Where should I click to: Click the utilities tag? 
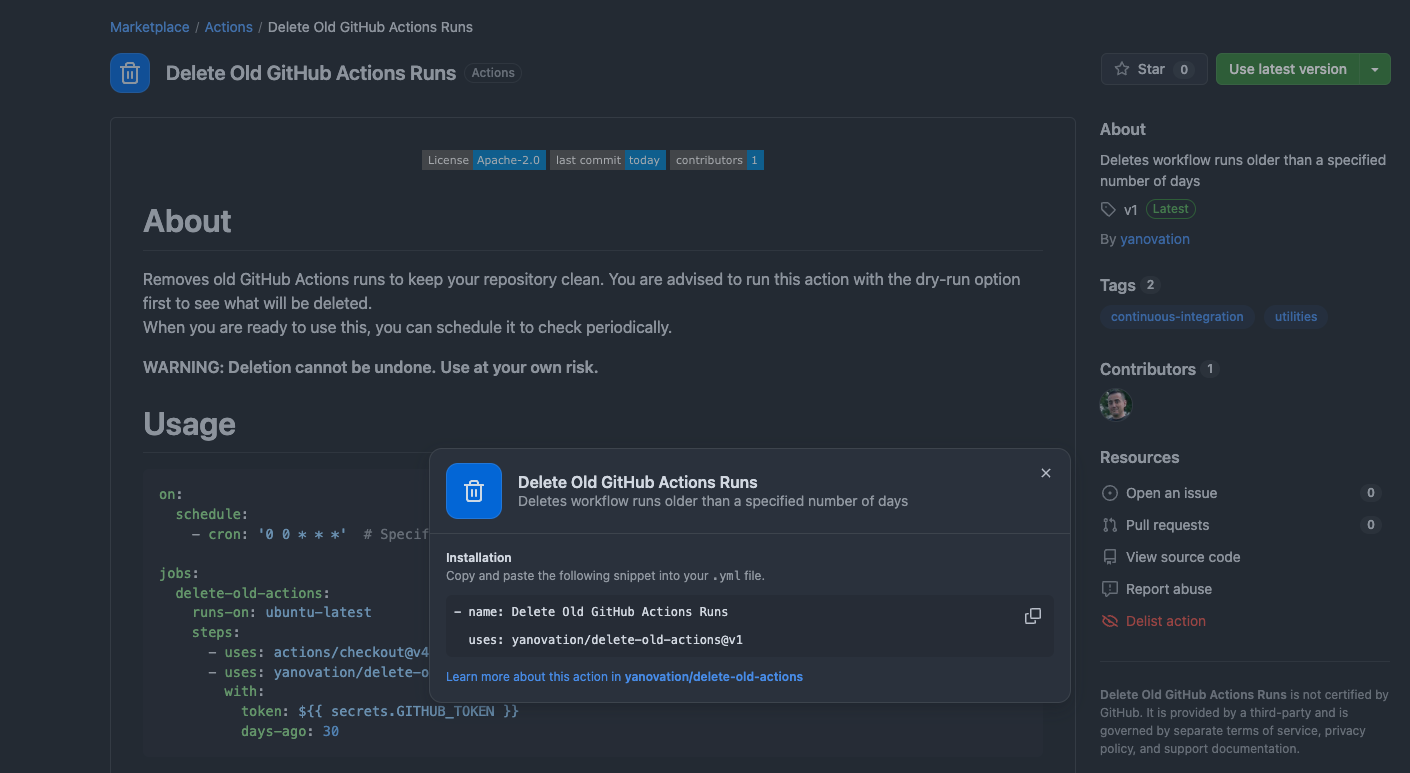point(1296,317)
